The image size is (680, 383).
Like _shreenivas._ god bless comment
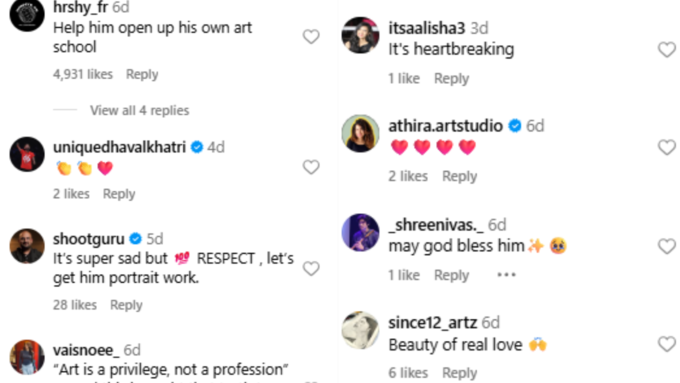[x=667, y=246]
